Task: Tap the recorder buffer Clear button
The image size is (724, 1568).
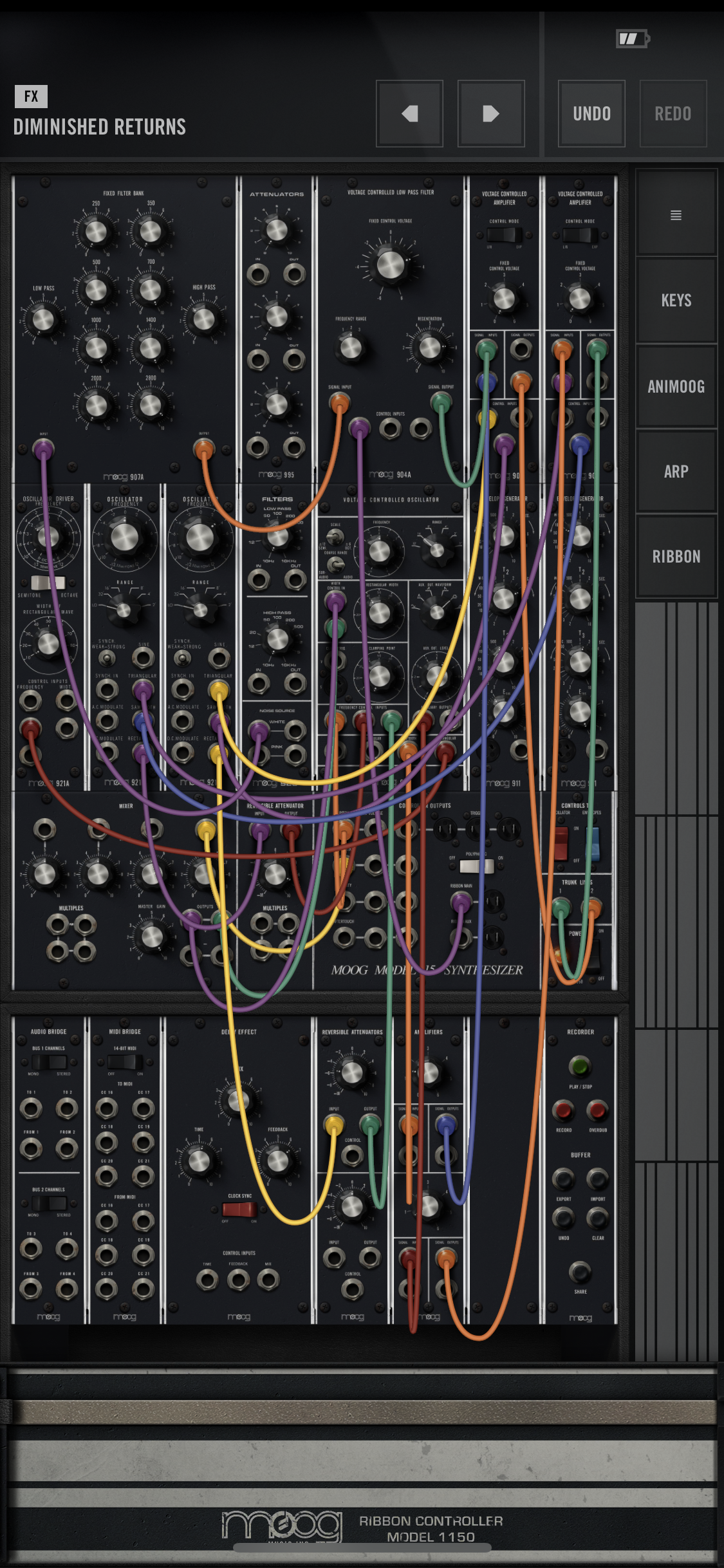Action: pyautogui.click(x=598, y=1218)
